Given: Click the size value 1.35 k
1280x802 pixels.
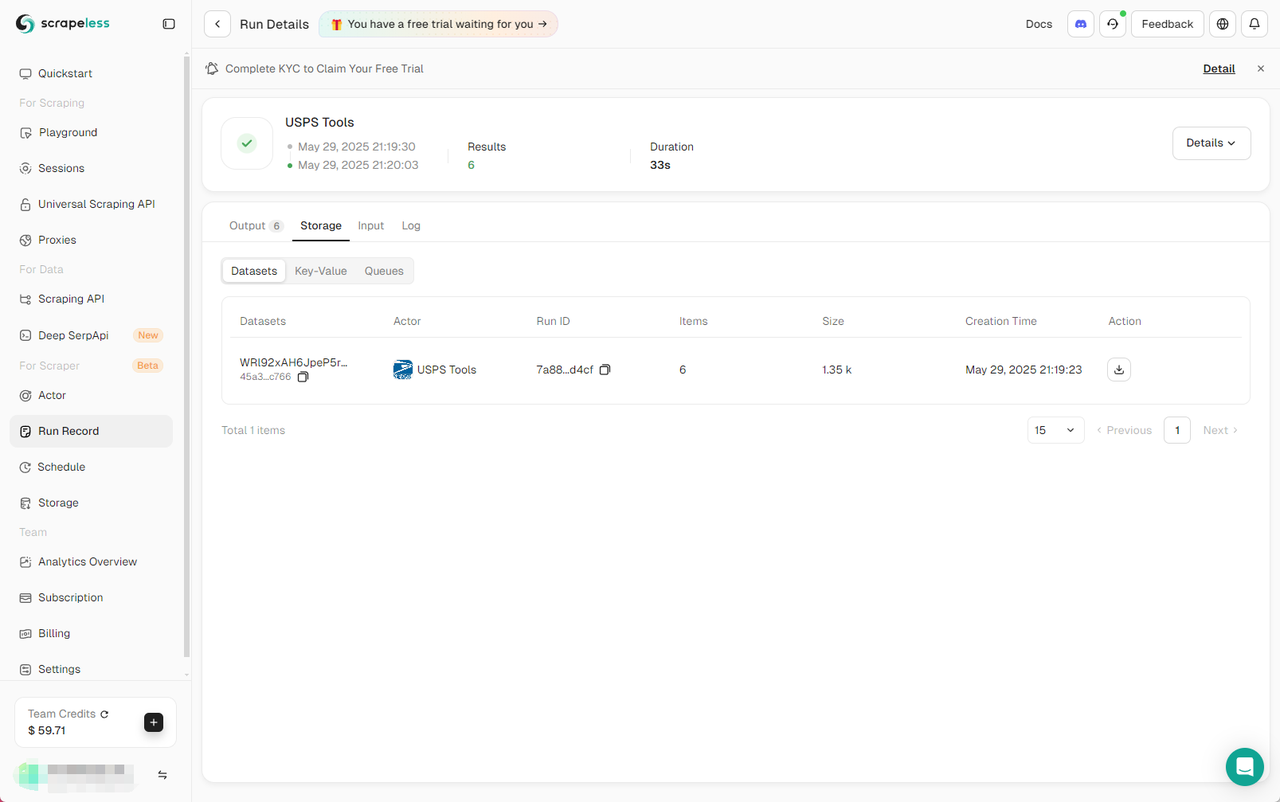Looking at the screenshot, I should click(837, 370).
